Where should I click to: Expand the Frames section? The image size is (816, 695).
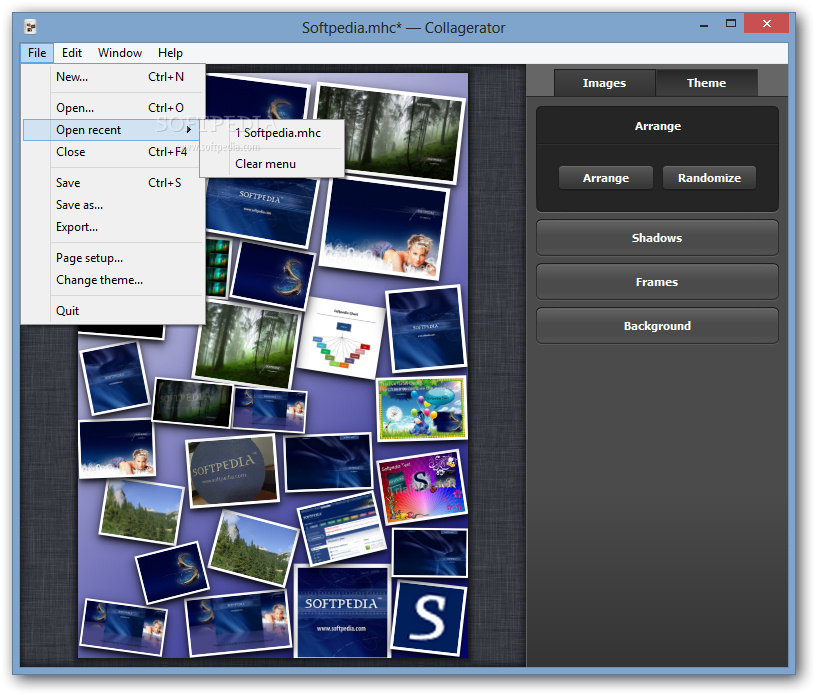coord(657,282)
